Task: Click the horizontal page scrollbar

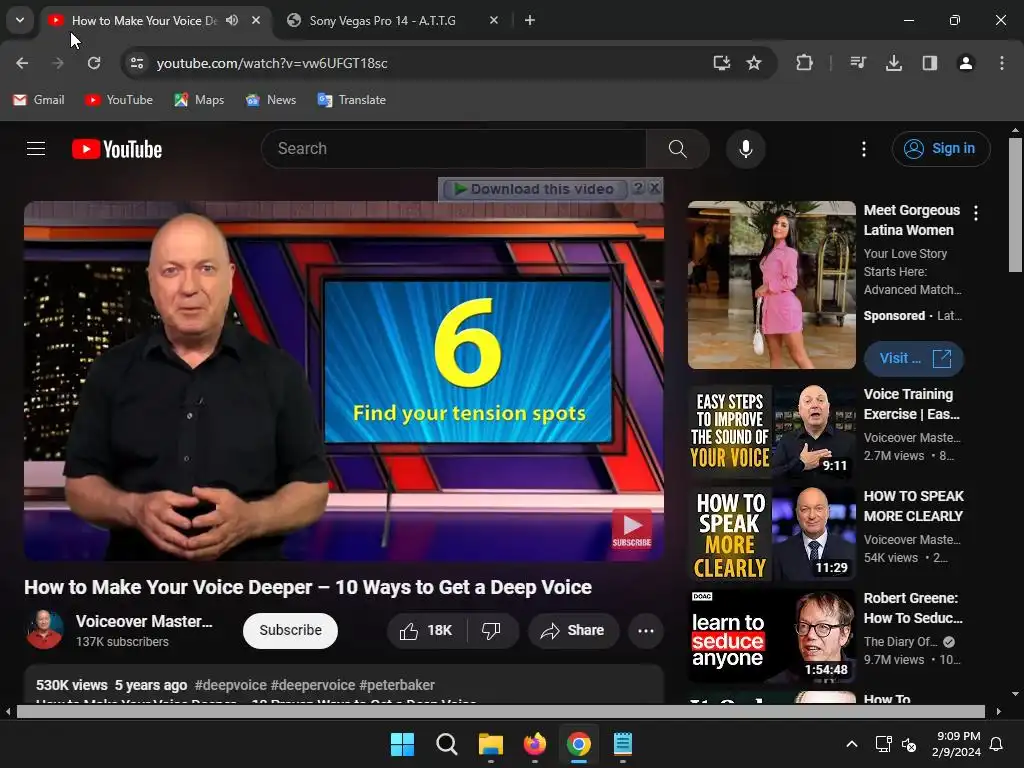Action: 501,711
